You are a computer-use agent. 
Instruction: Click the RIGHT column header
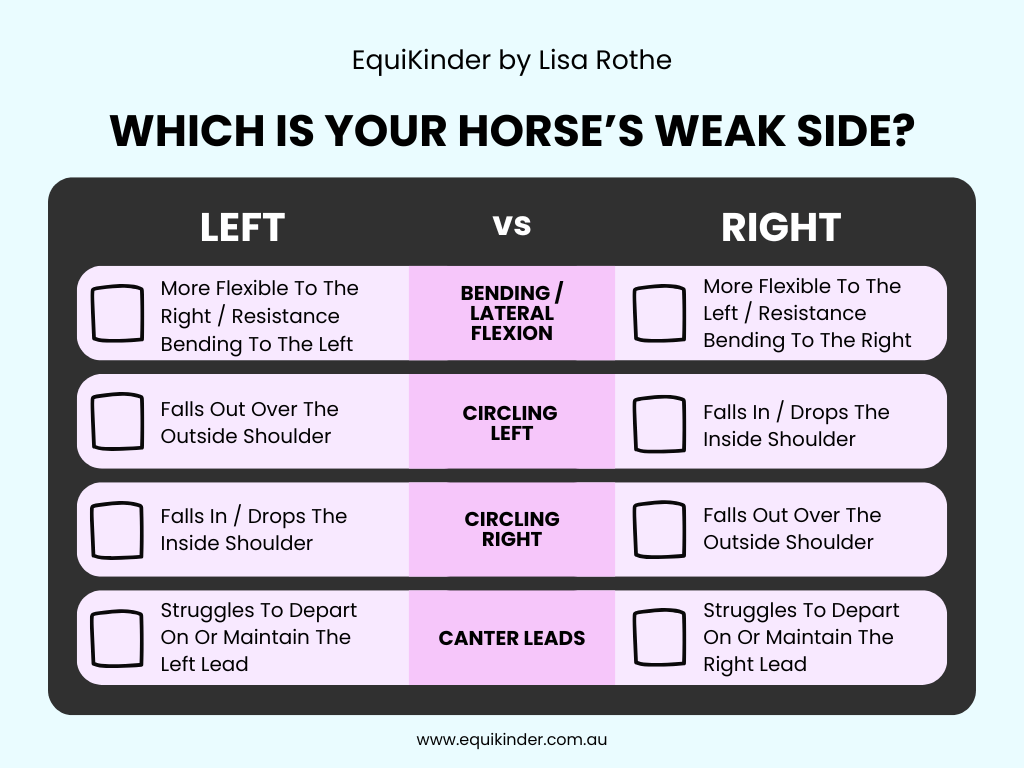pos(781,227)
